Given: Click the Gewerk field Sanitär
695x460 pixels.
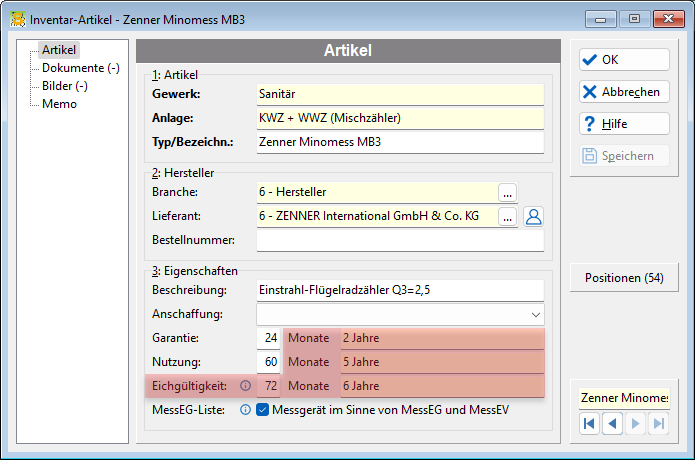Looking at the screenshot, I should pyautogui.click(x=400, y=94).
